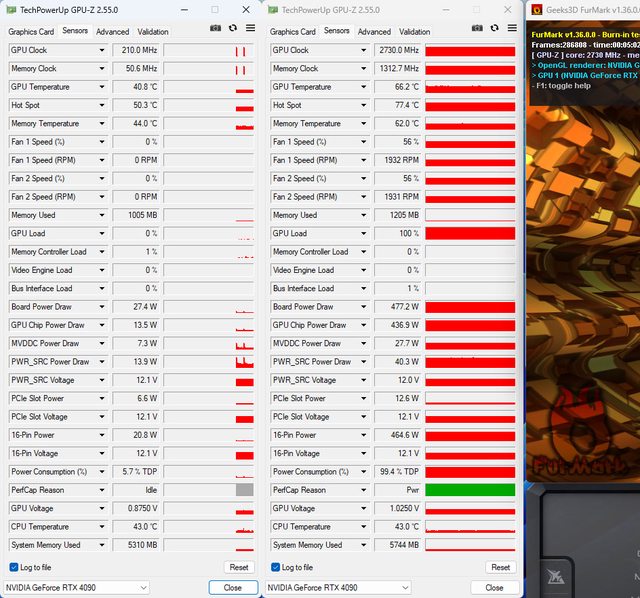Open Board Power Draw dropdown in right window
640x598 pixels.
[364, 307]
